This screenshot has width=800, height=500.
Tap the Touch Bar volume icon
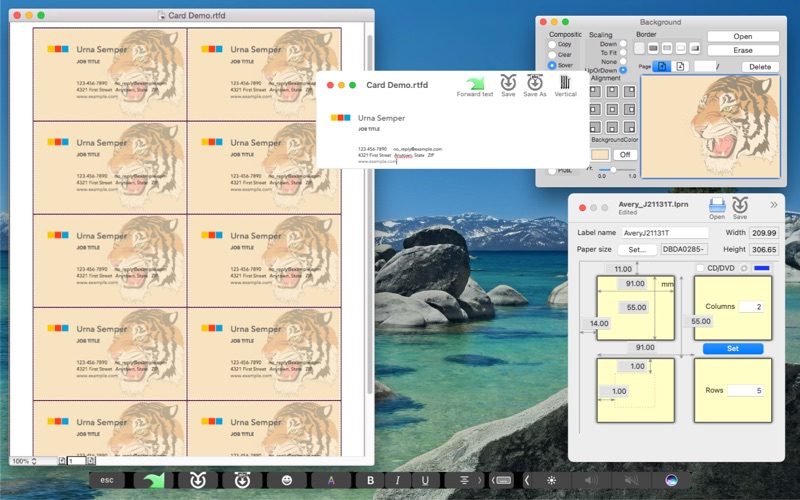[x=591, y=480]
